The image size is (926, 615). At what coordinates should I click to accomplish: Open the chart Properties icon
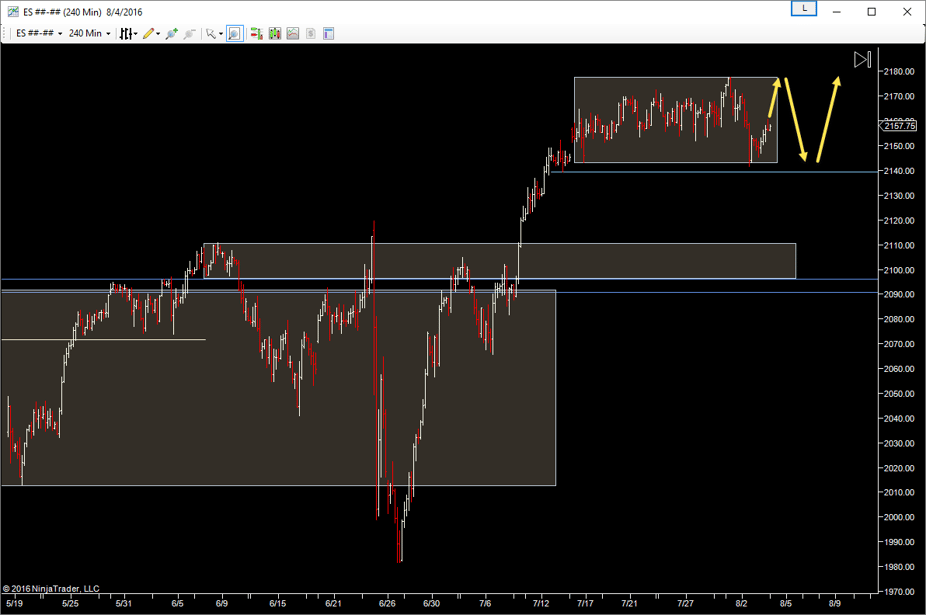328,33
